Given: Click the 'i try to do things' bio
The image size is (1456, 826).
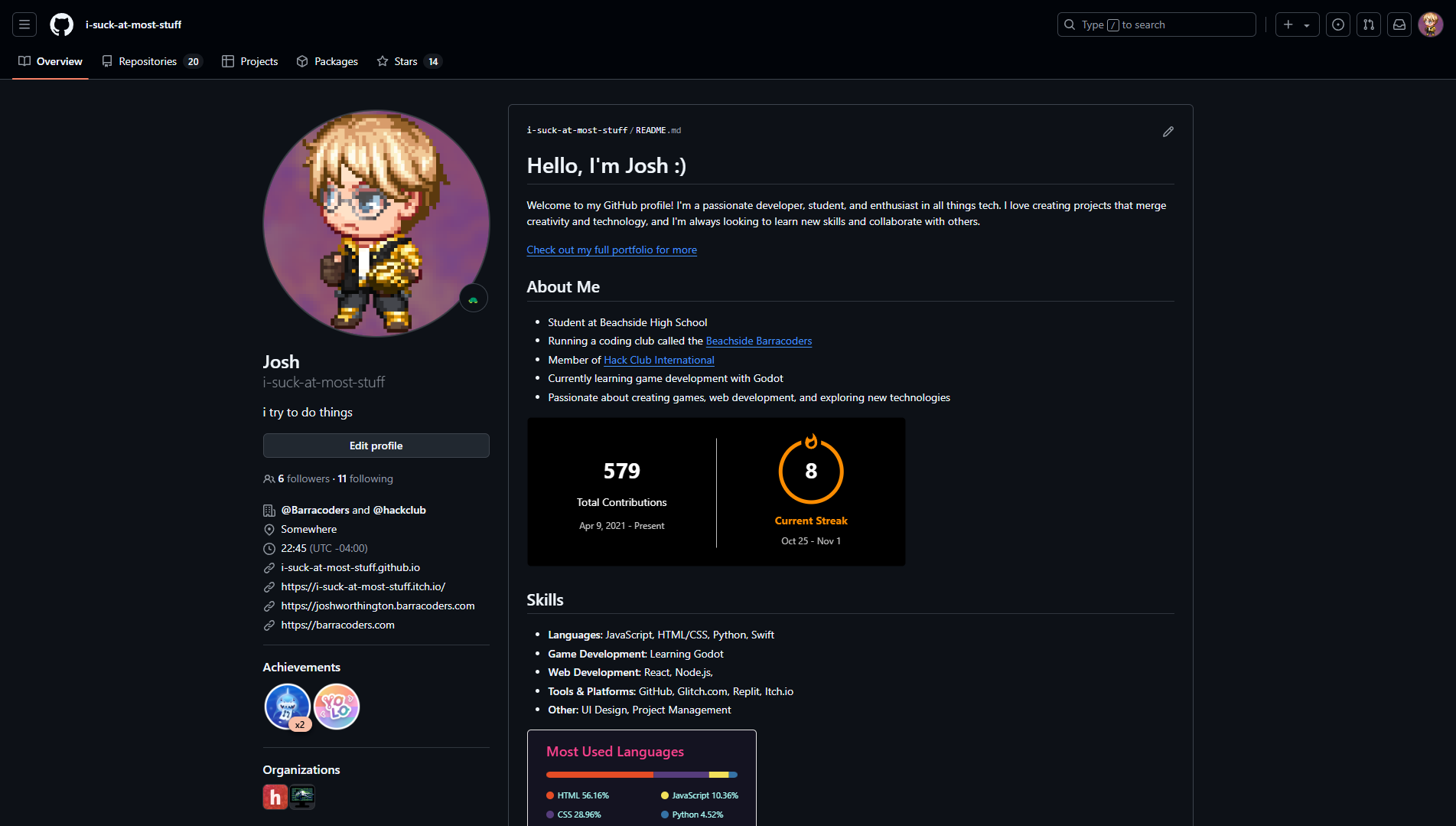Looking at the screenshot, I should (308, 412).
